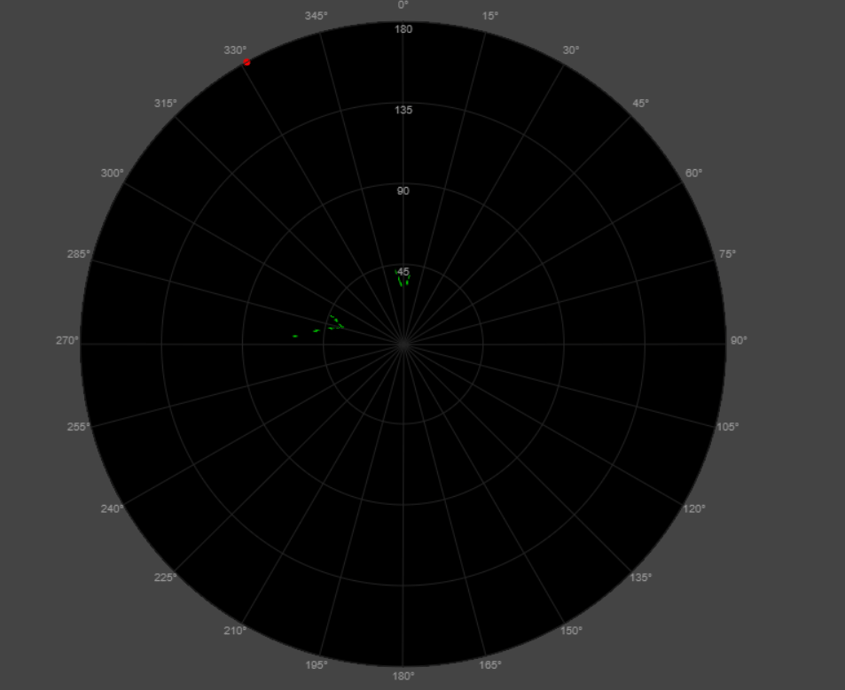Click the 75° angle label

coord(727,254)
